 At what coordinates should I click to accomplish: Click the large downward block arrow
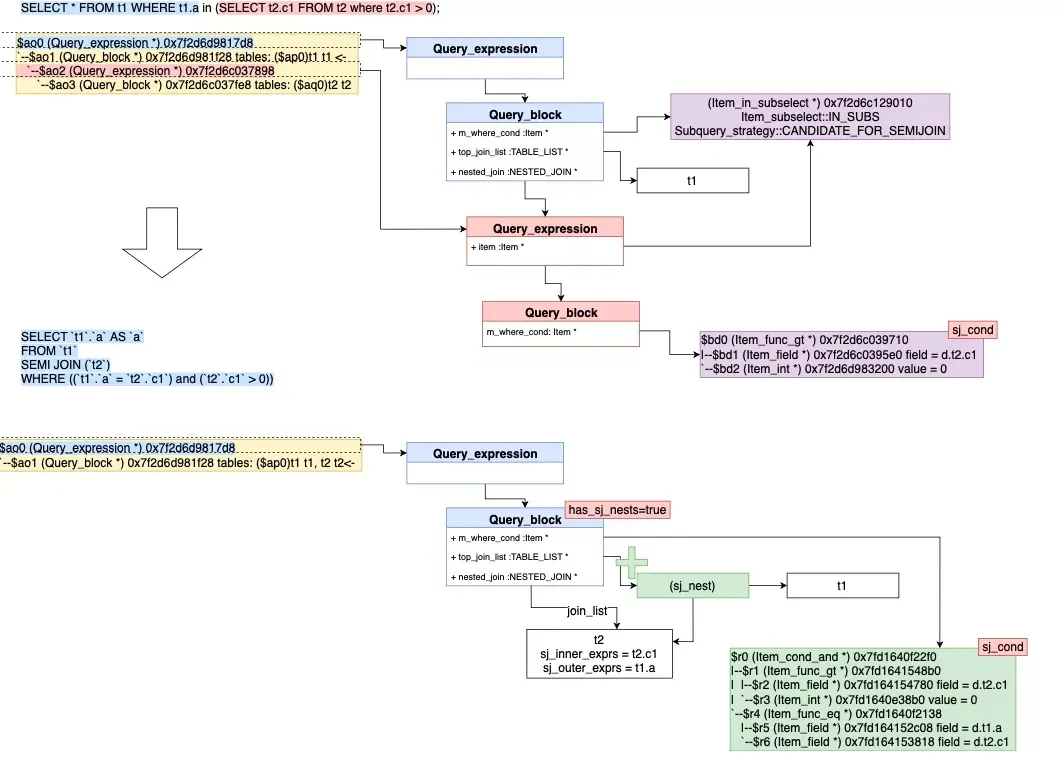point(162,242)
